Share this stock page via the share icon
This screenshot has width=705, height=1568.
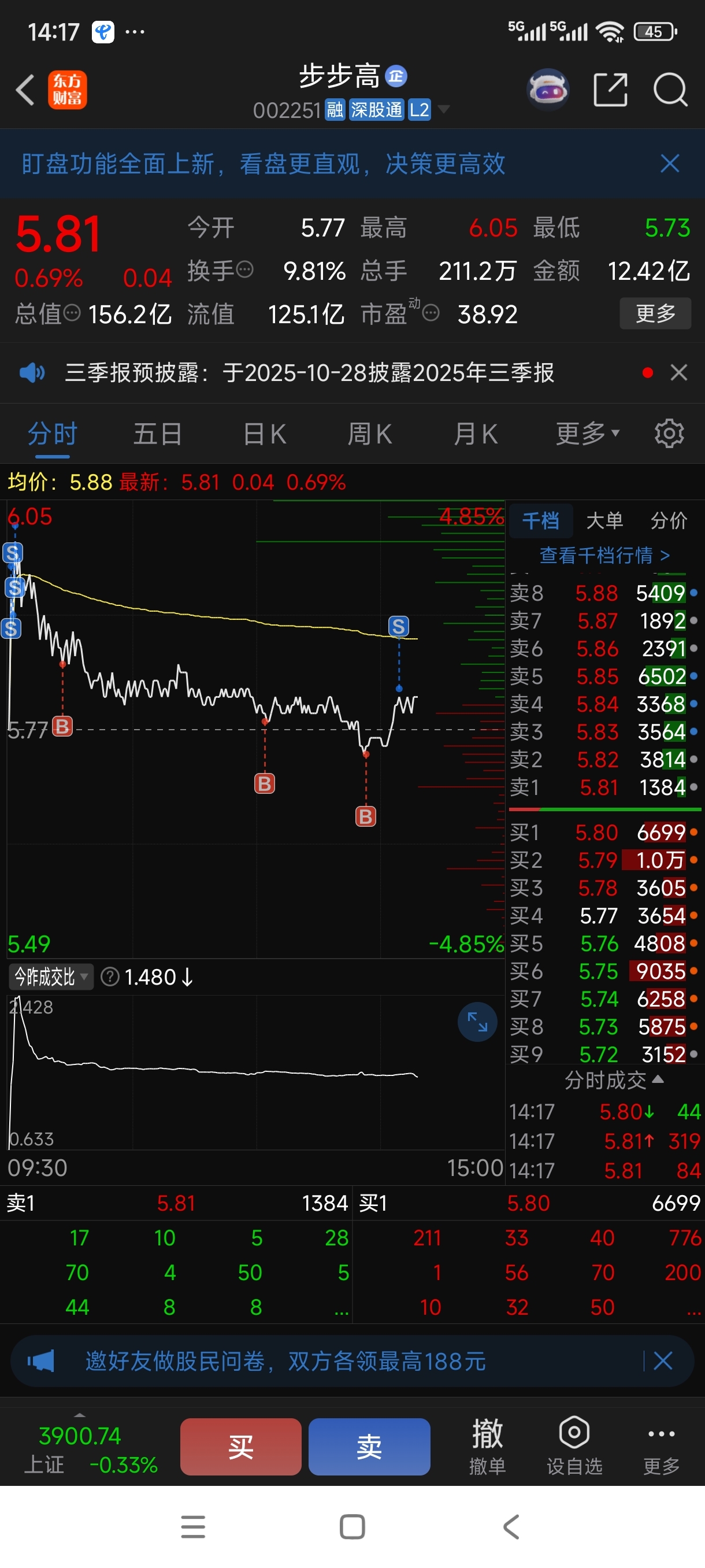point(610,90)
